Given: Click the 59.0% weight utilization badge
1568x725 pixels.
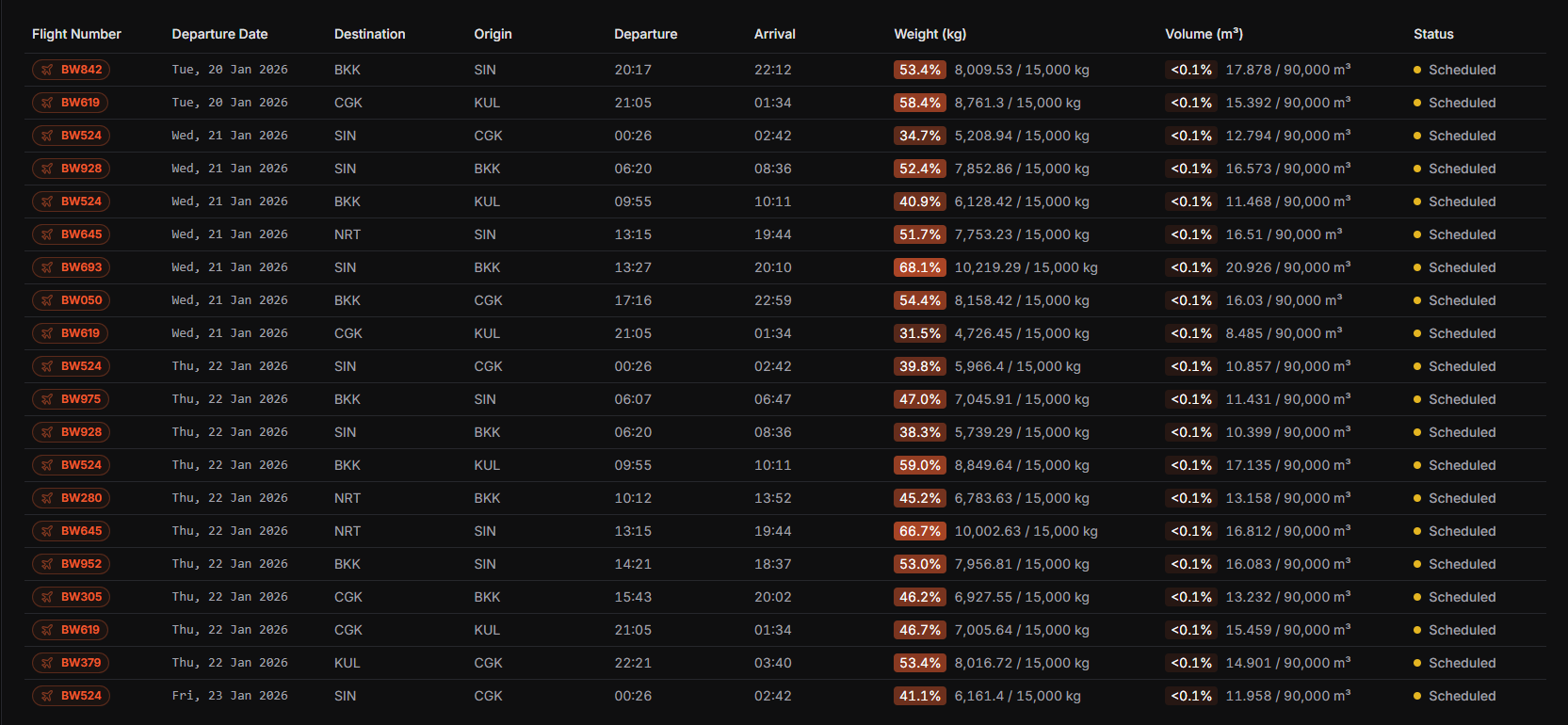Looking at the screenshot, I should [x=919, y=465].
